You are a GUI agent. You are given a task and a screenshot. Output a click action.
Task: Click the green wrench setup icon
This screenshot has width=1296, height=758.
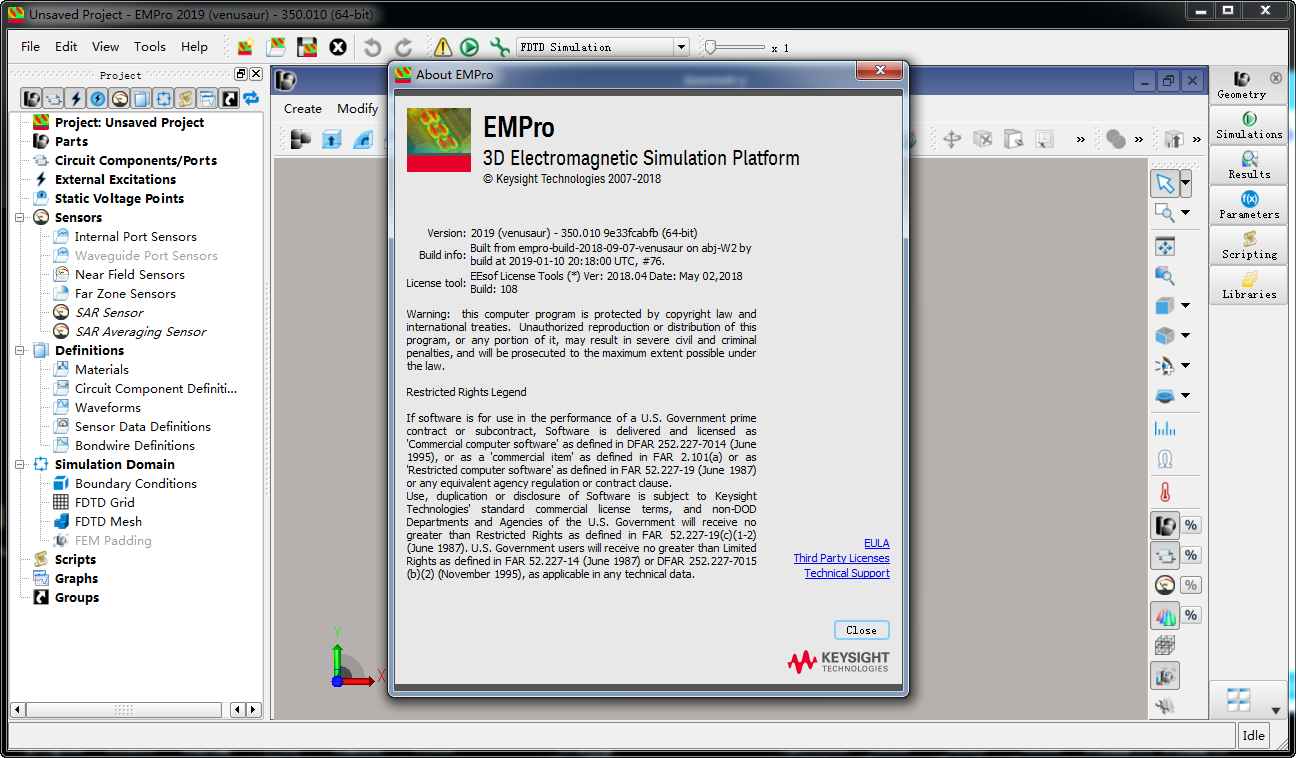(x=499, y=47)
